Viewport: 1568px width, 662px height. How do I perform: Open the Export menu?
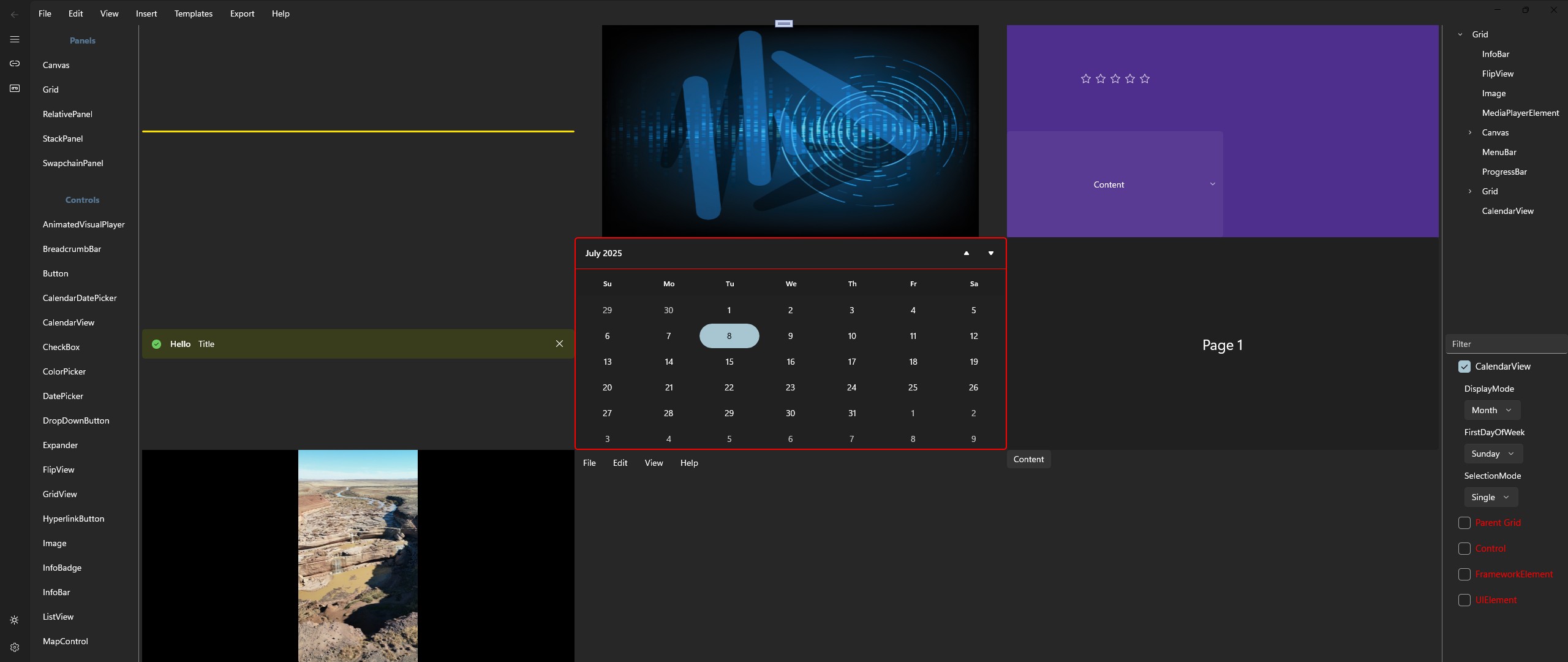[x=242, y=13]
